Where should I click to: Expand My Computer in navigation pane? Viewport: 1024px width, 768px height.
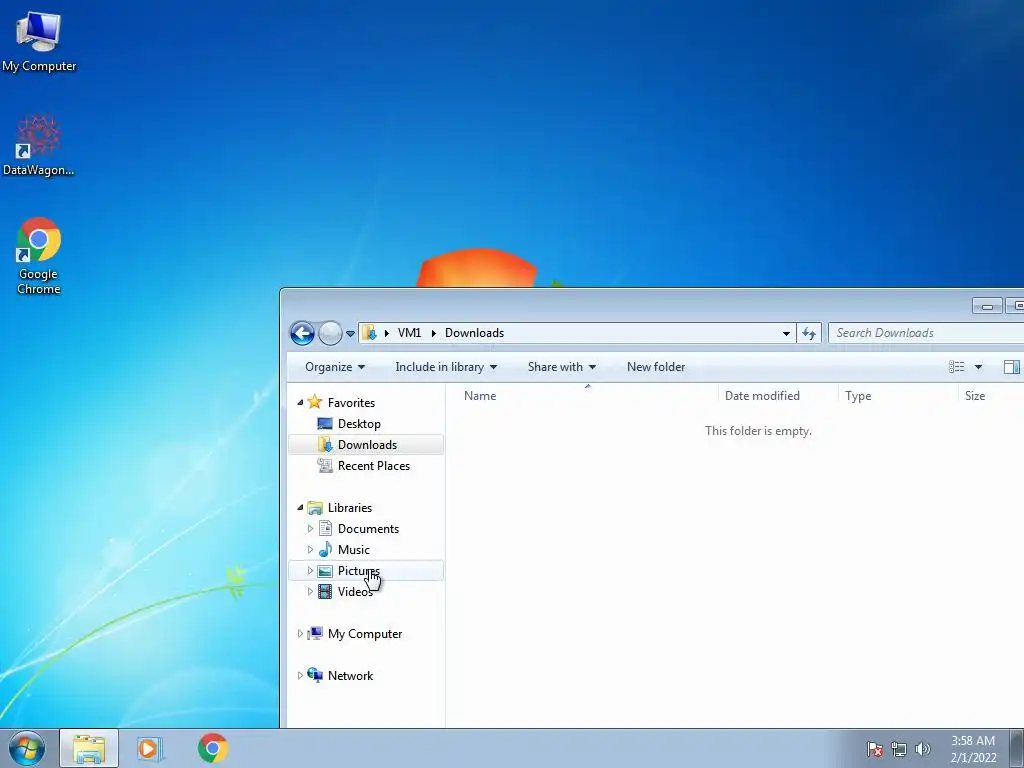click(x=300, y=633)
